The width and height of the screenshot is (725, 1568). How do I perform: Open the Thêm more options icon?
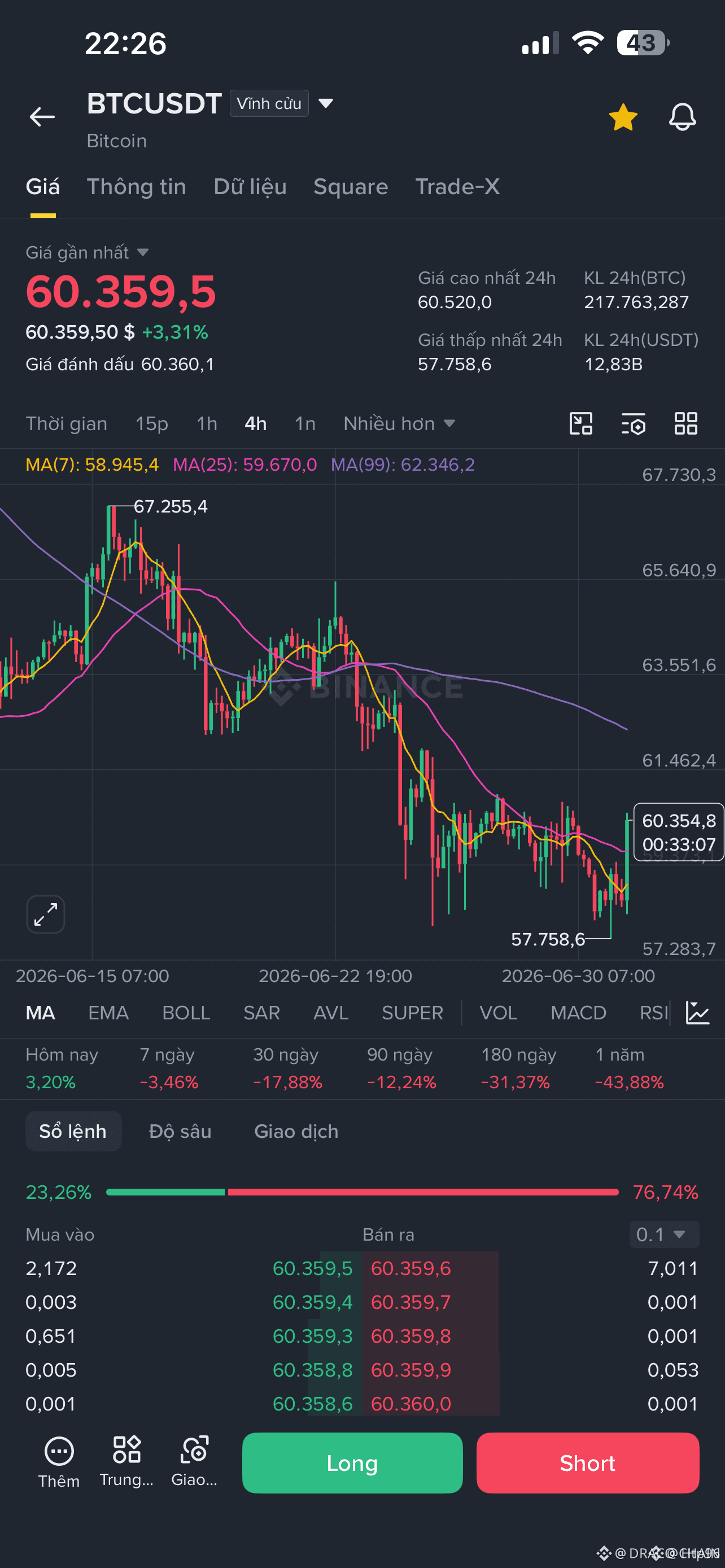click(59, 1462)
